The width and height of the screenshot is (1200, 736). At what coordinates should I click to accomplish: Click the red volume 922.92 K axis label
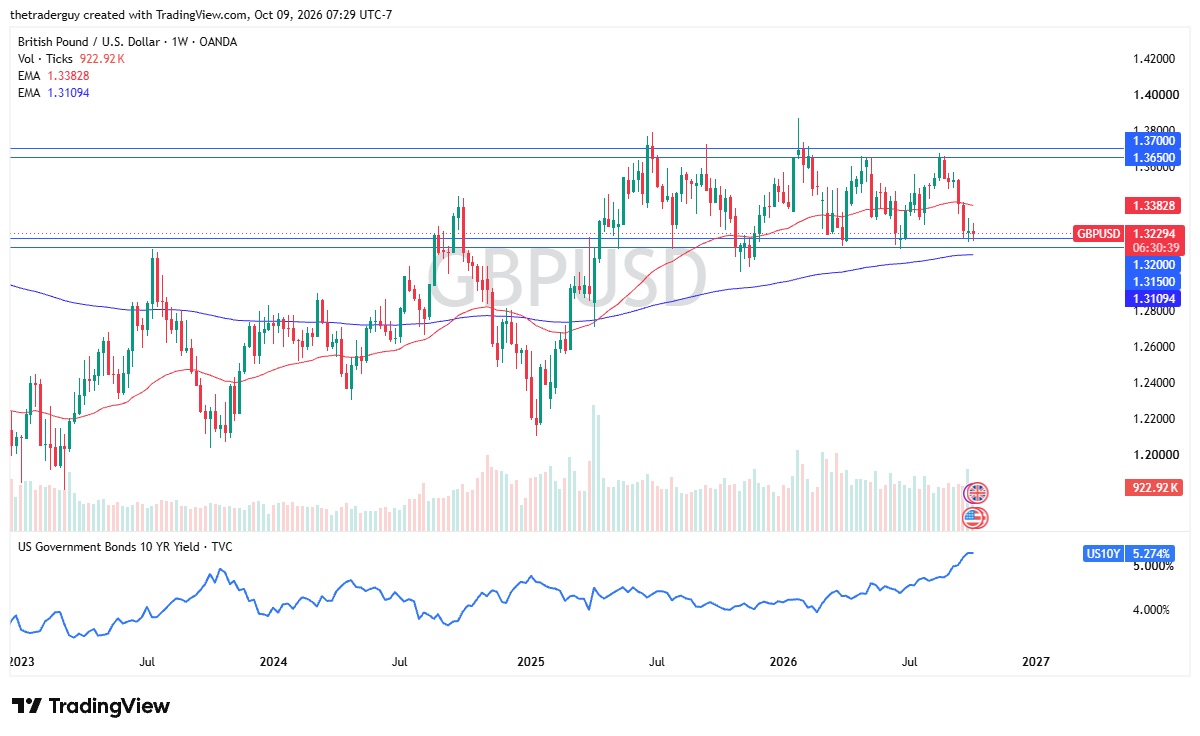click(1153, 488)
